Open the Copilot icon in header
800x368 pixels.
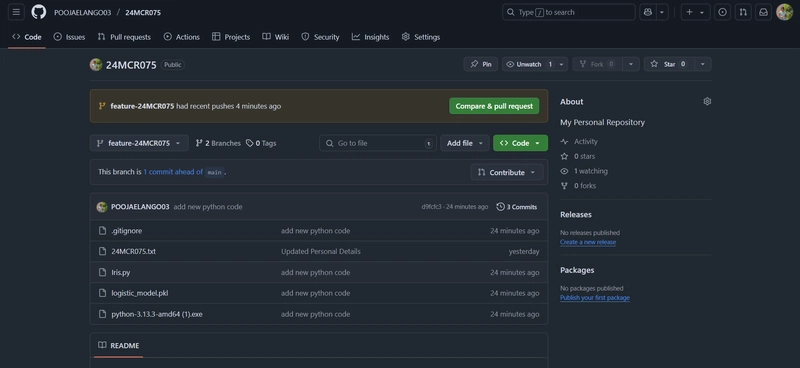tap(648, 12)
